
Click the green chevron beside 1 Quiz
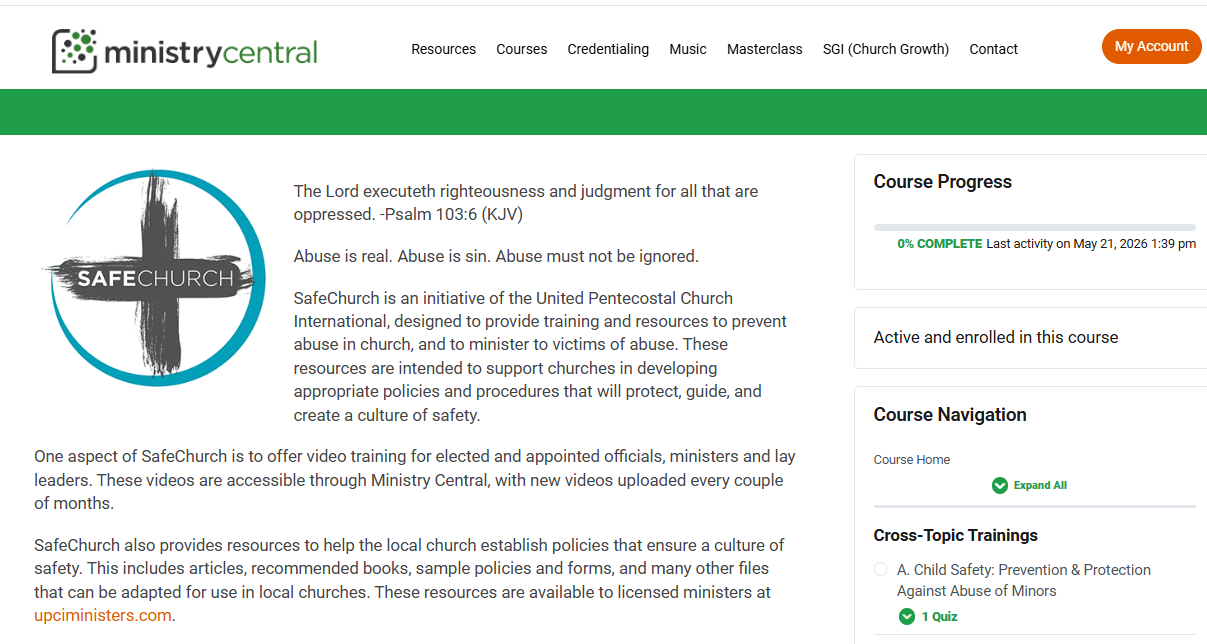tap(907, 616)
